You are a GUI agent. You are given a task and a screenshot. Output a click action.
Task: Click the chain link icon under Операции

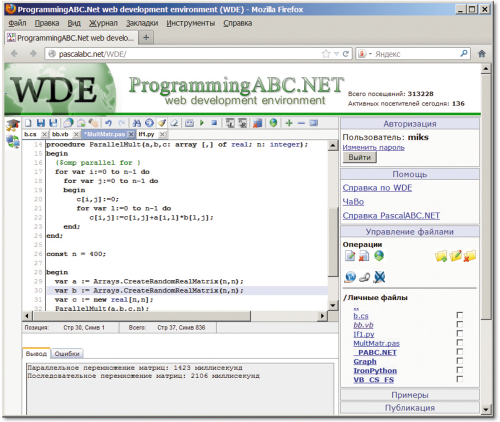(x=364, y=277)
